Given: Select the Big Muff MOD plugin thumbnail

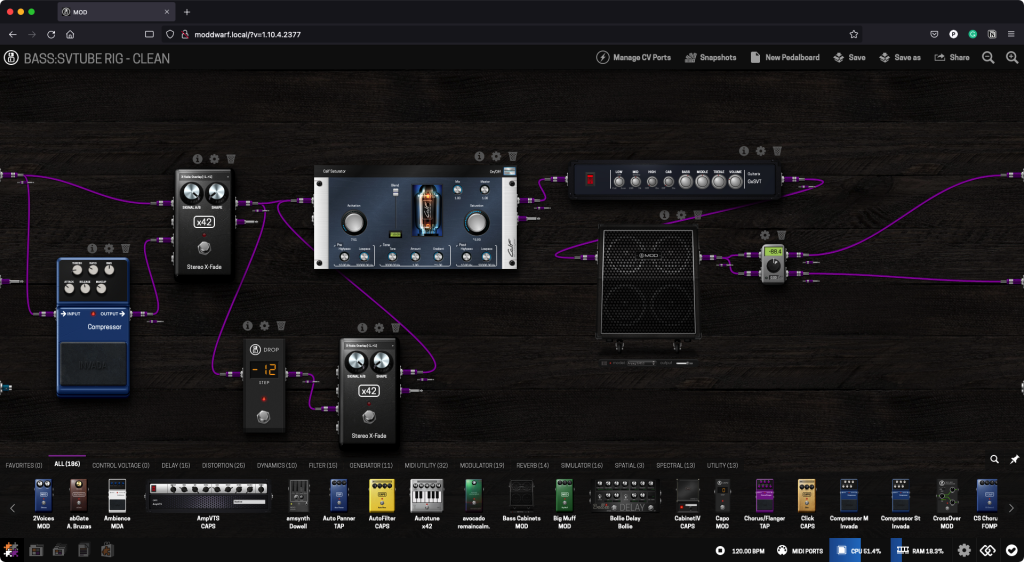Looking at the screenshot, I should (x=563, y=496).
